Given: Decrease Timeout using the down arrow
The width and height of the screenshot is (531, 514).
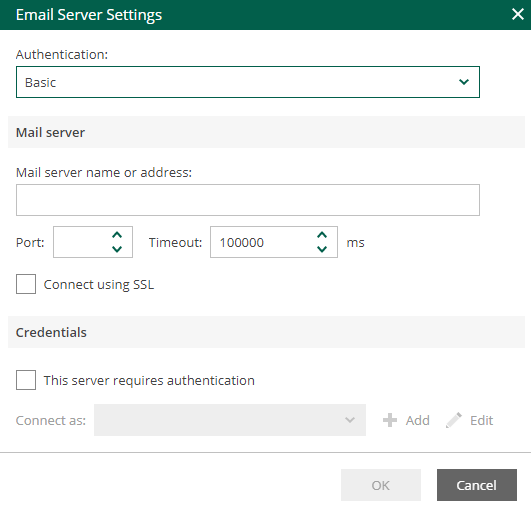Looking at the screenshot, I should [322, 250].
